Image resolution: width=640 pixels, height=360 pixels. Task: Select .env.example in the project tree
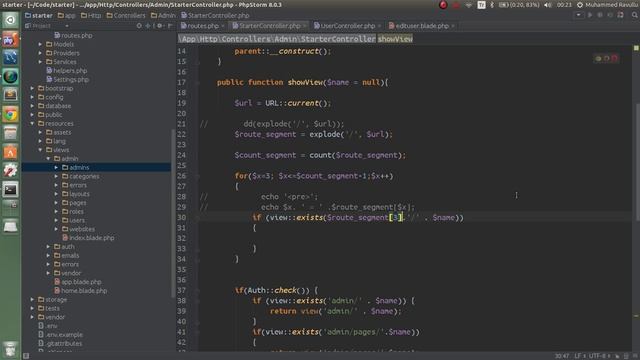click(x=60, y=335)
